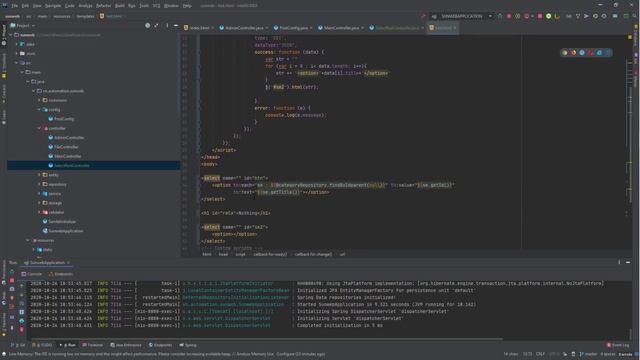Hide the Run tool window with minimize icon

click(628, 262)
